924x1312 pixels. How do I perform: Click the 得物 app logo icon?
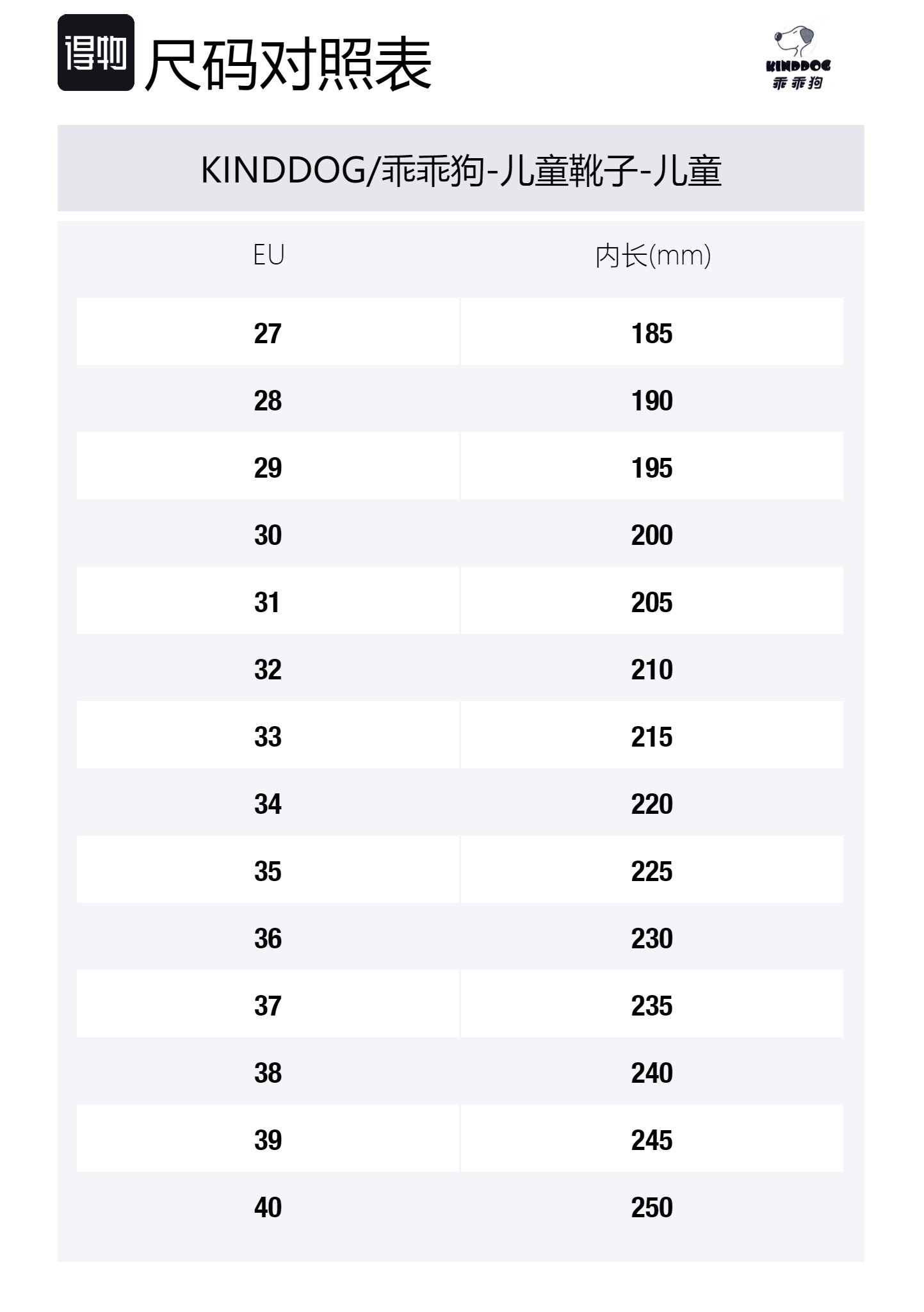click(96, 53)
